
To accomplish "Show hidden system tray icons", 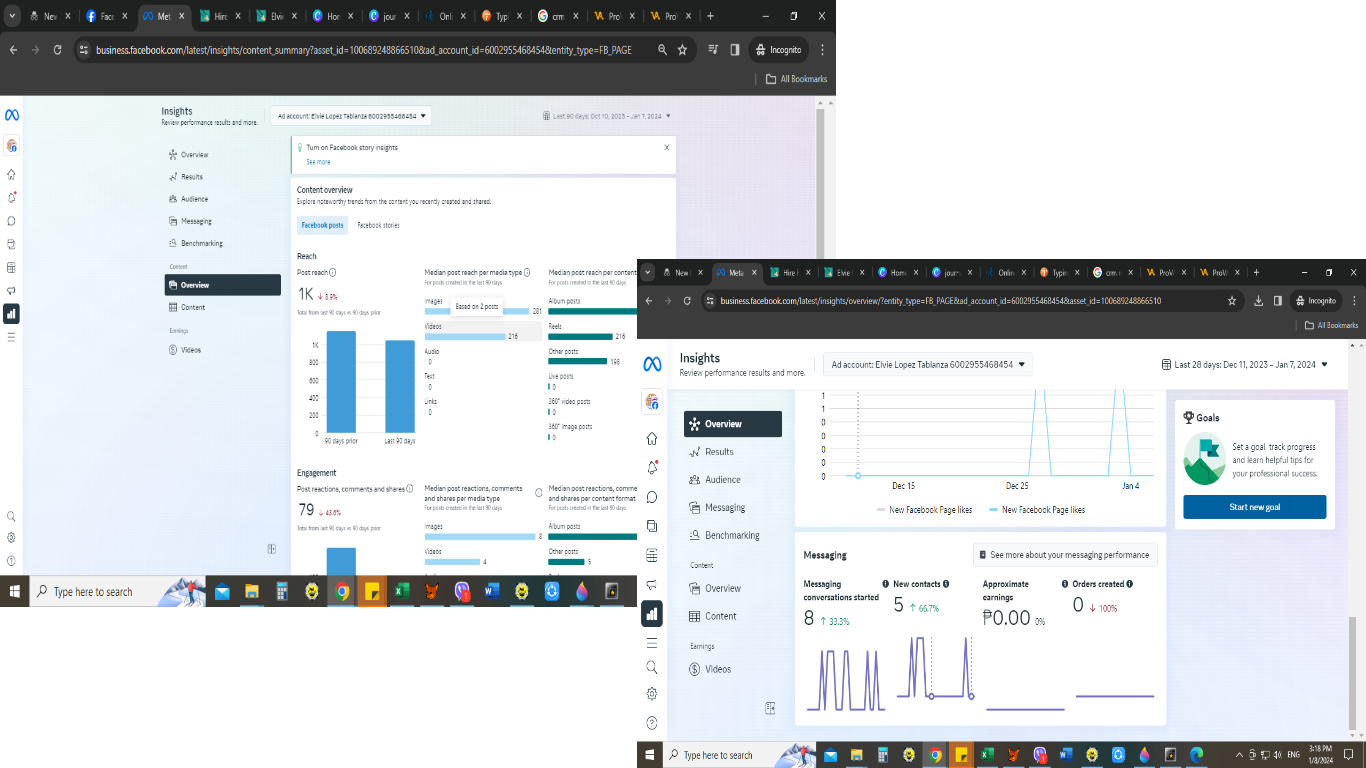I will (x=1239, y=754).
